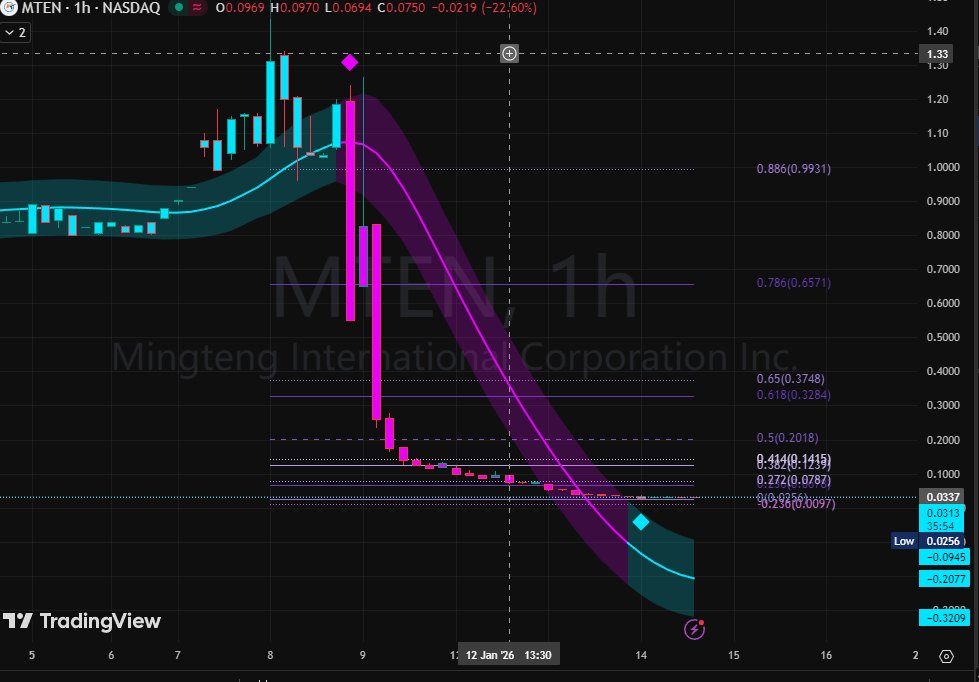This screenshot has width=979, height=682.
Task: Select the 0.5(0.2018) Fibonacci label
Action: tap(787, 438)
